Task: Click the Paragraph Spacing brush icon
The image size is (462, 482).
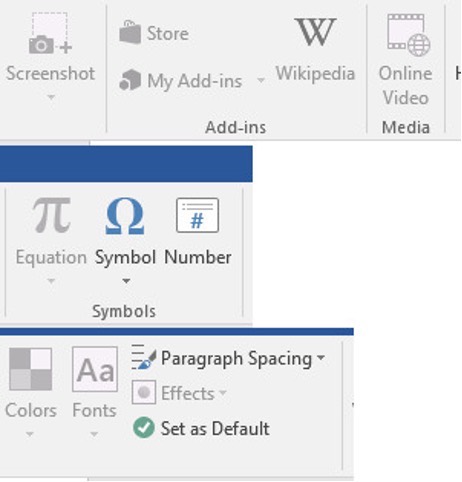Action: click(x=144, y=357)
